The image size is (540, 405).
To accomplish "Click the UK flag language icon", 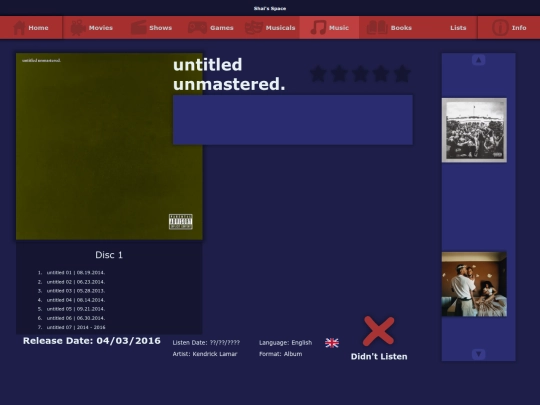I will pos(332,343).
